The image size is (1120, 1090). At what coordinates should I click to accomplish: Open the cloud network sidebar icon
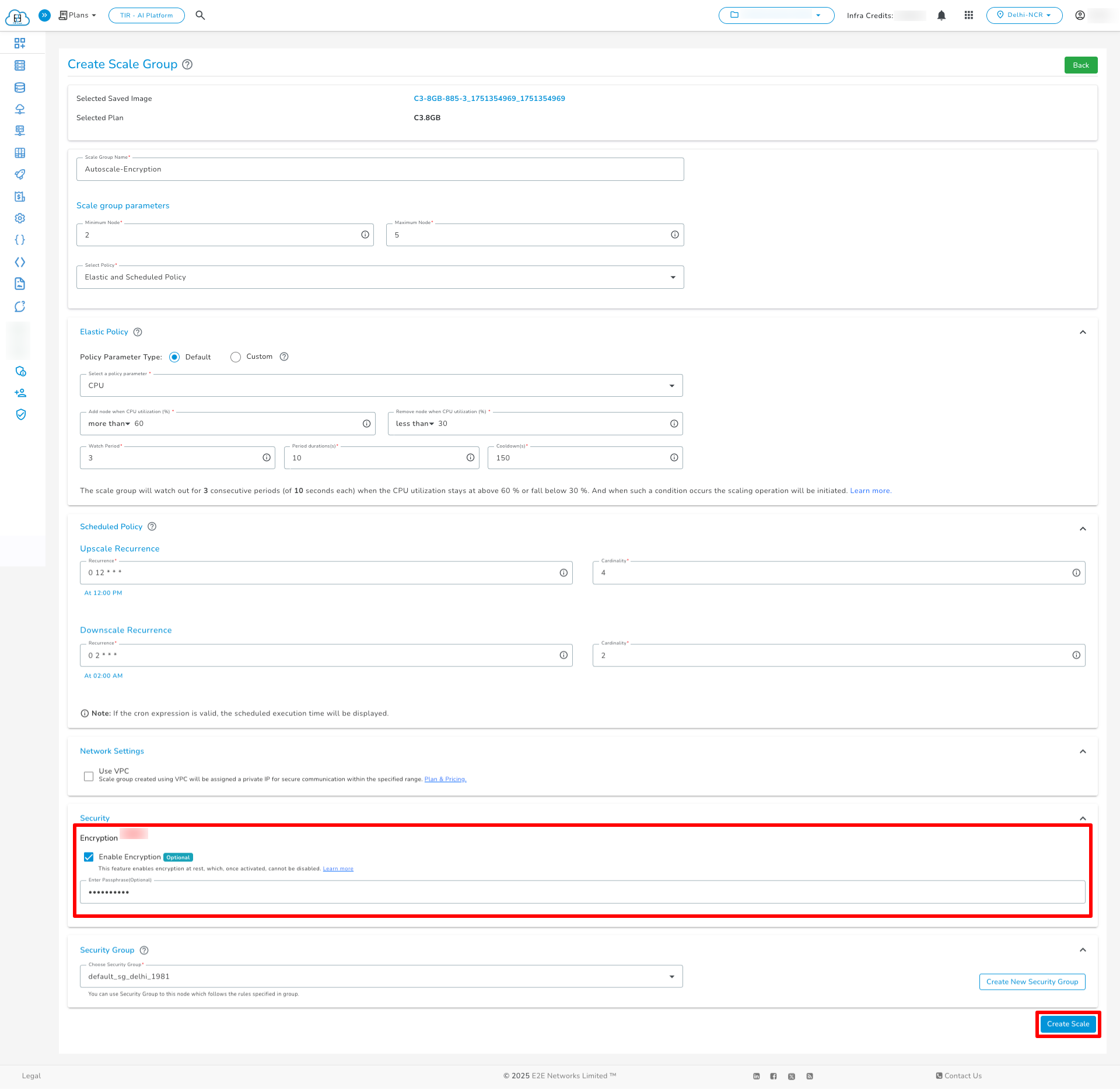(20, 109)
